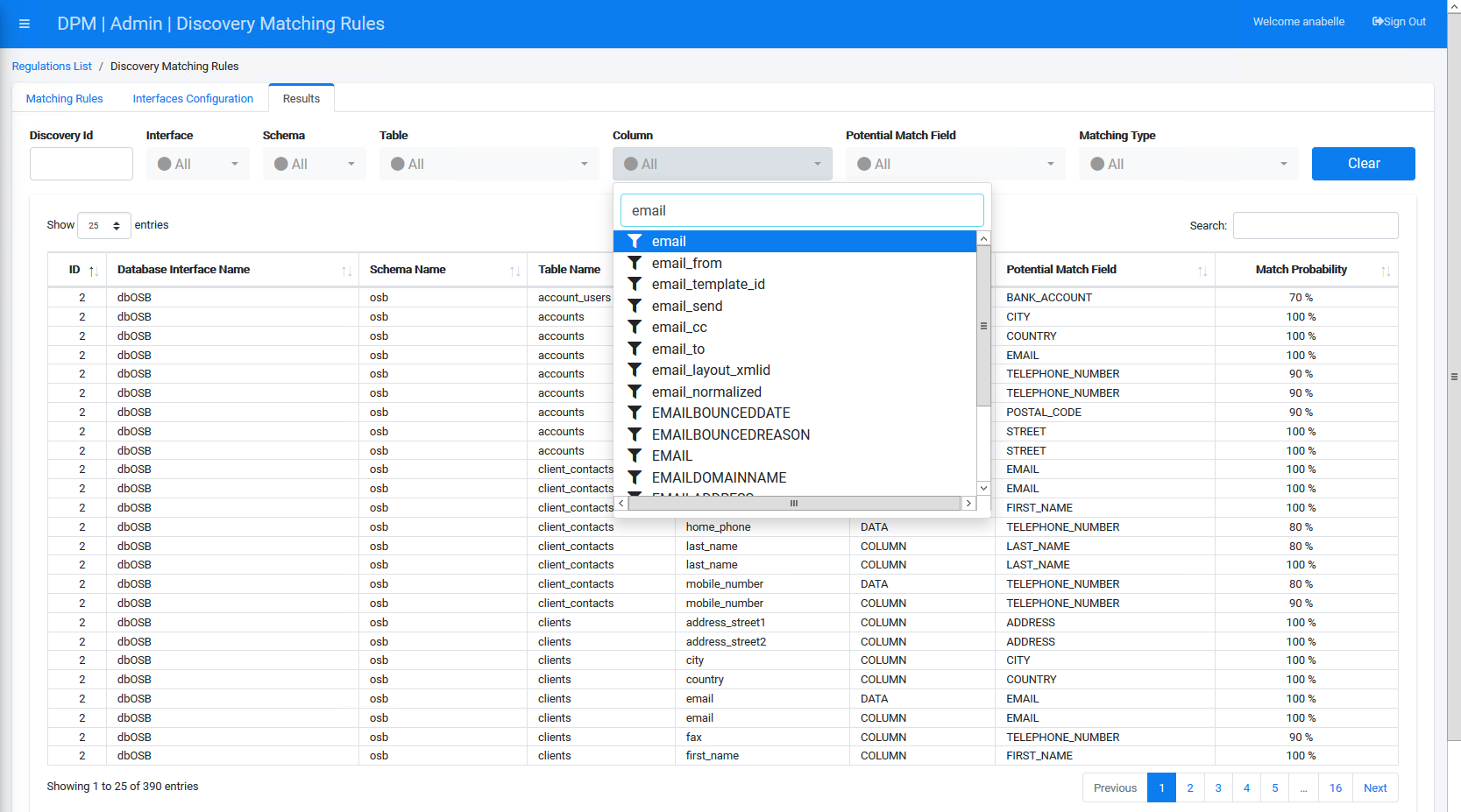
Task: Collapse the Column filter dropdown
Action: 722,164
